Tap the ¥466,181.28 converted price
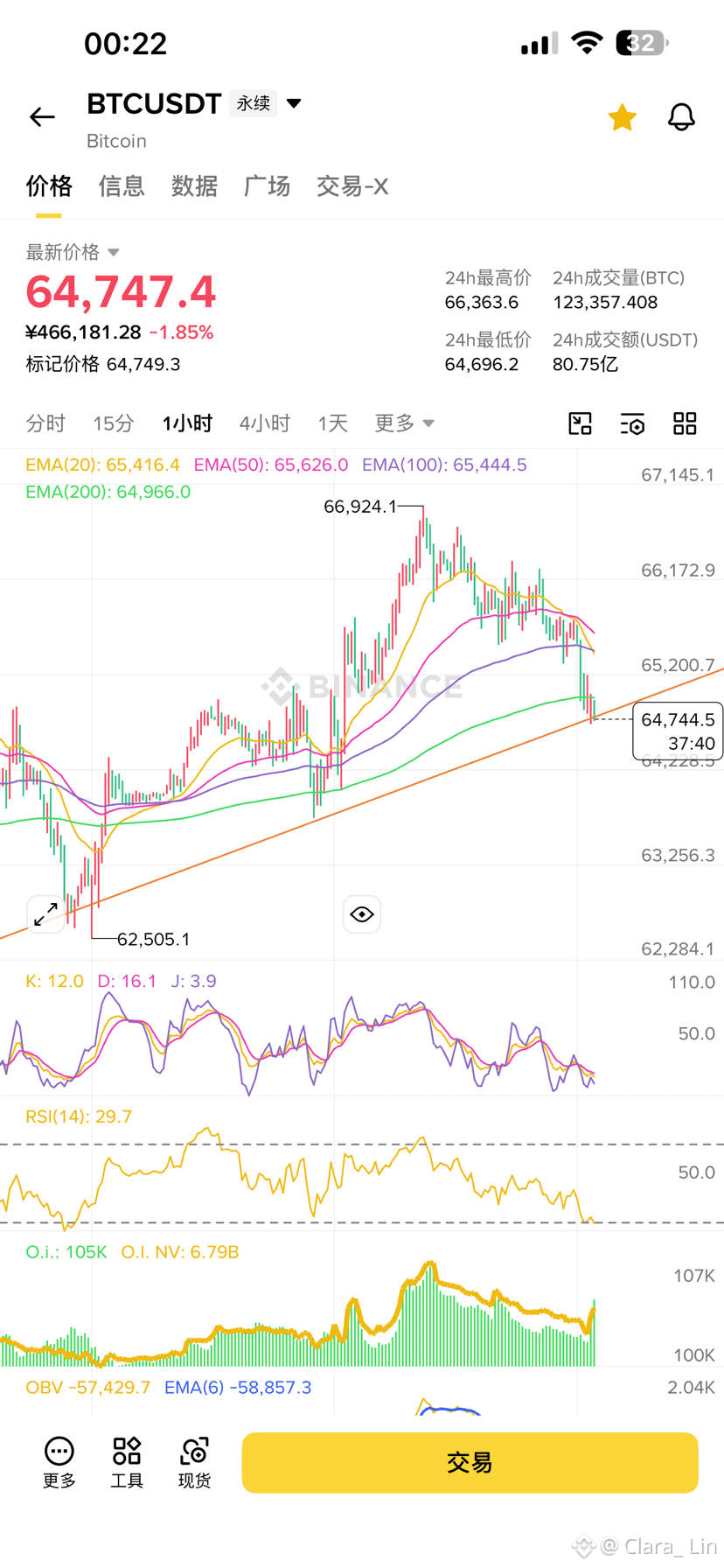The width and height of the screenshot is (724, 1568). click(83, 332)
